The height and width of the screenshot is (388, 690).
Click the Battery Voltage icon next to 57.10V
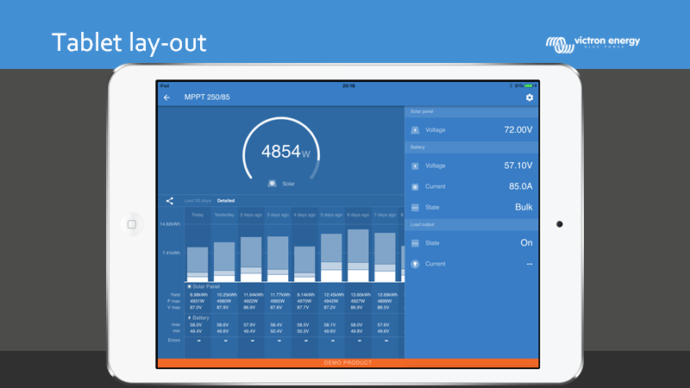click(415, 166)
